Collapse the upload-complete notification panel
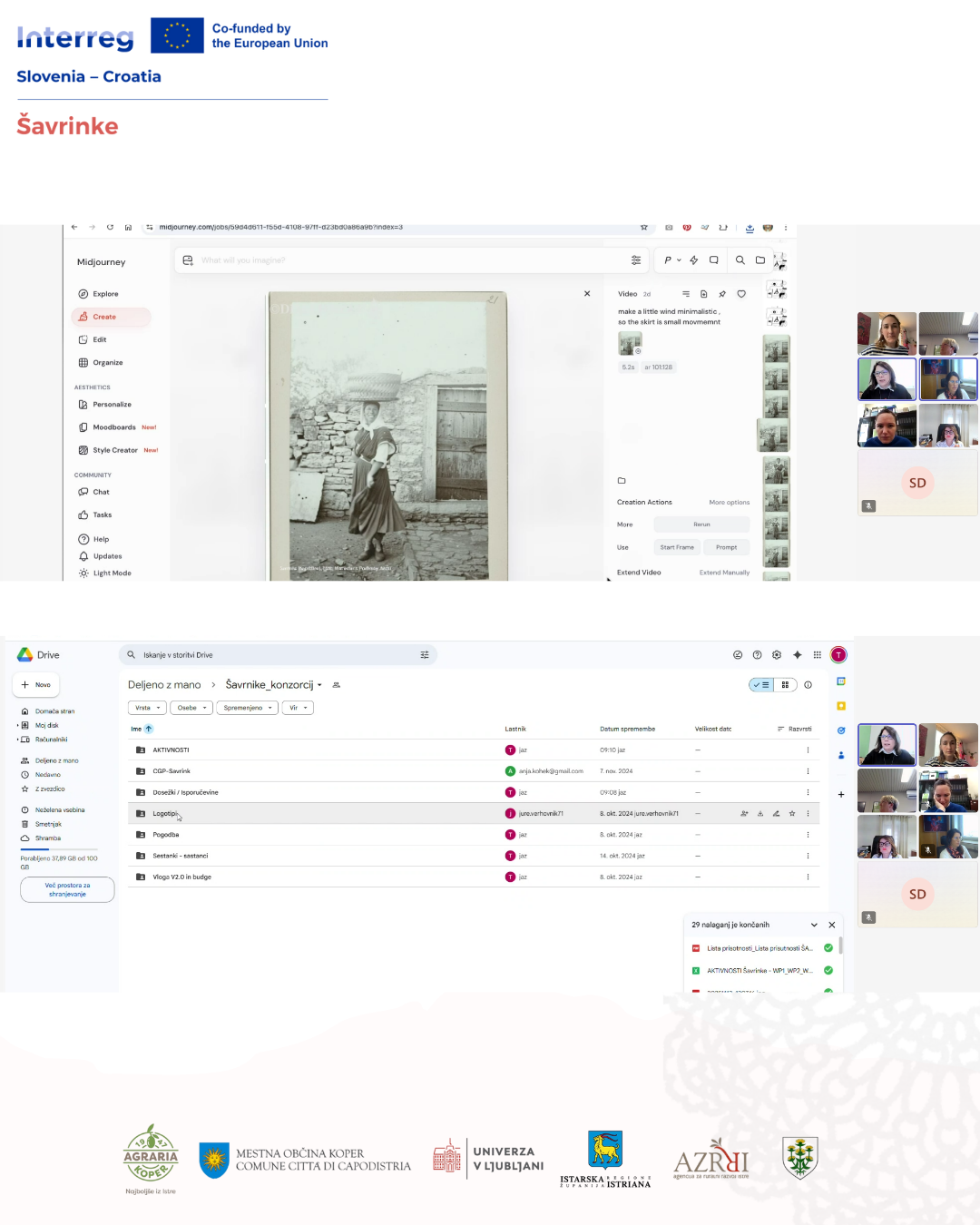This screenshot has width=980, height=1225. (814, 926)
